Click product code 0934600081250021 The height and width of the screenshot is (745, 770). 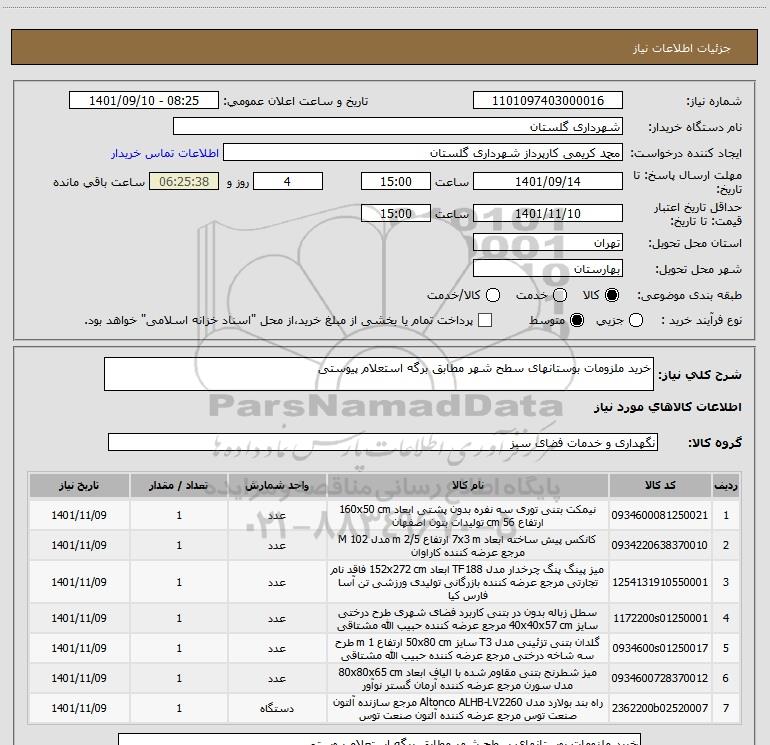click(x=660, y=515)
